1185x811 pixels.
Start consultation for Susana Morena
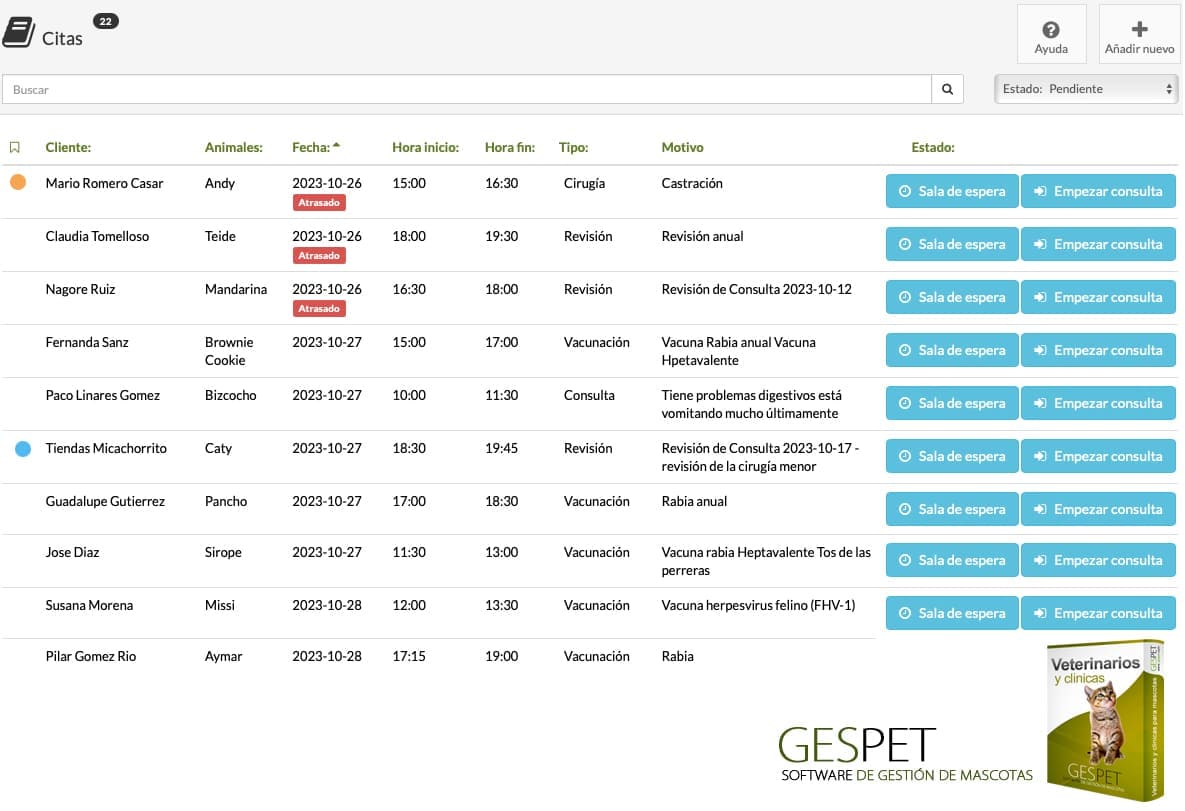1098,613
